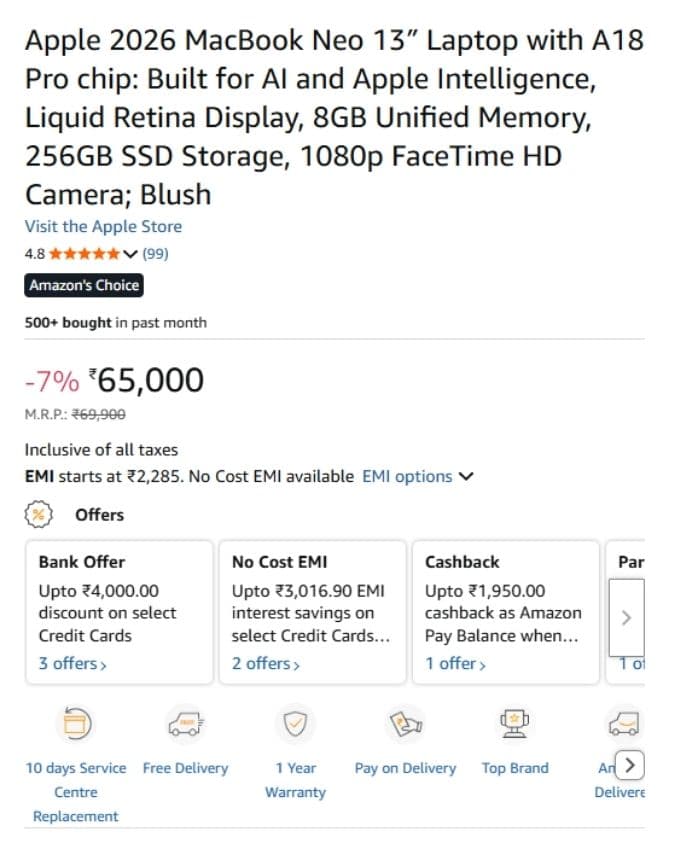Expand the rating breakdown chevron
The height and width of the screenshot is (850, 675).
(x=130, y=254)
